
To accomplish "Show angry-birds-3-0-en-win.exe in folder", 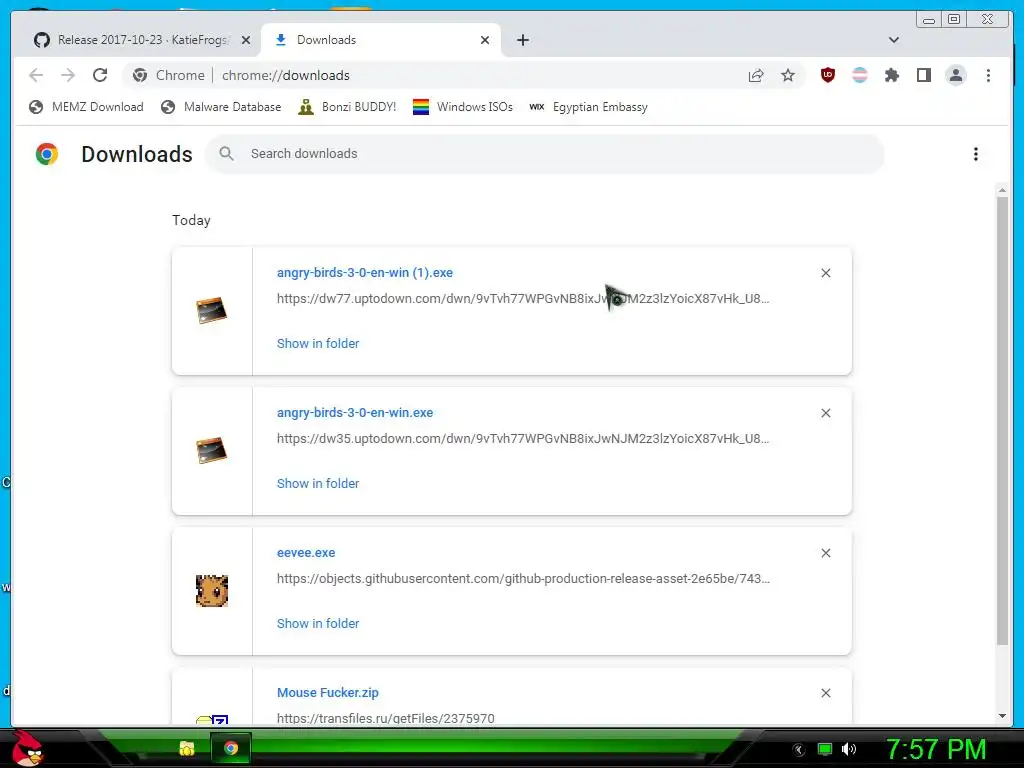I will pos(318,483).
